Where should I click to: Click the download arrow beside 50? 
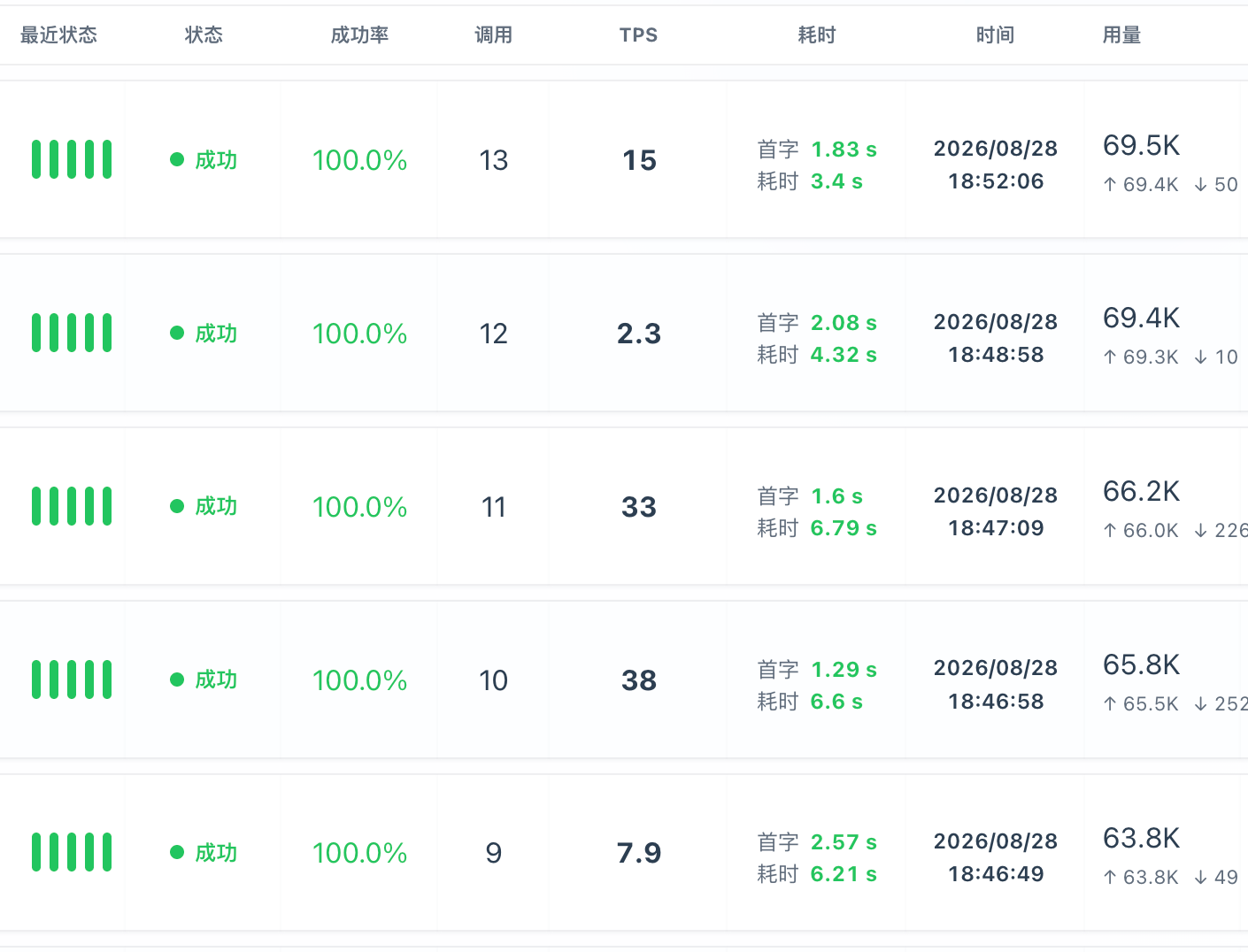pos(1200,184)
